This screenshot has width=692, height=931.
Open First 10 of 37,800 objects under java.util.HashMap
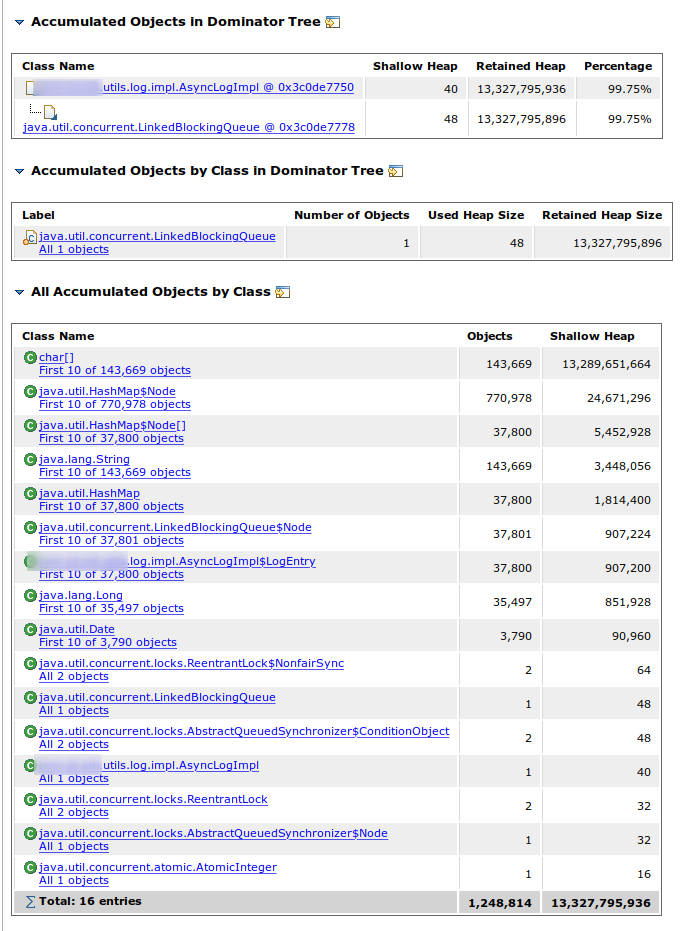click(111, 506)
